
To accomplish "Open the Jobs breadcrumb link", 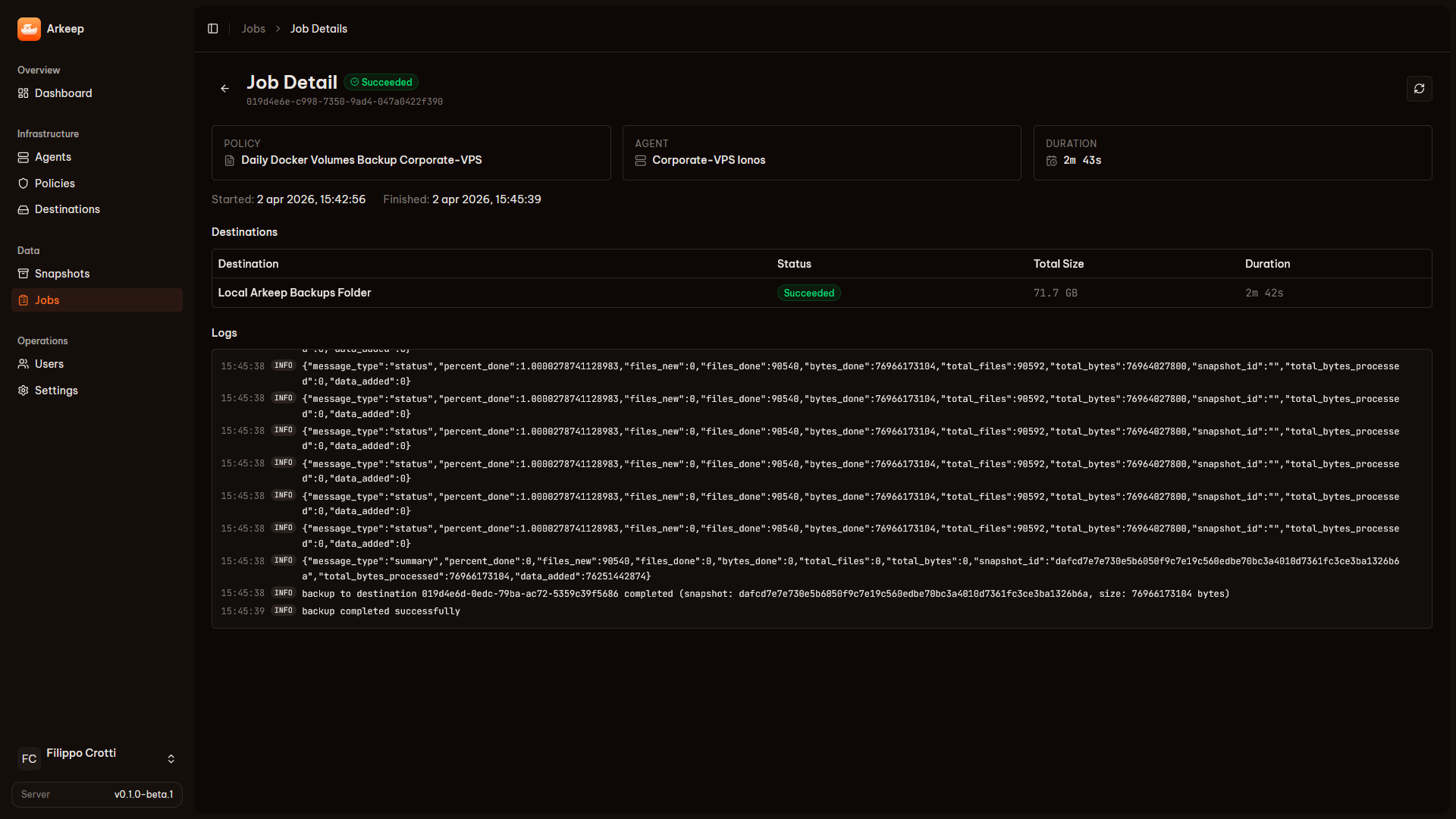I will click(253, 28).
